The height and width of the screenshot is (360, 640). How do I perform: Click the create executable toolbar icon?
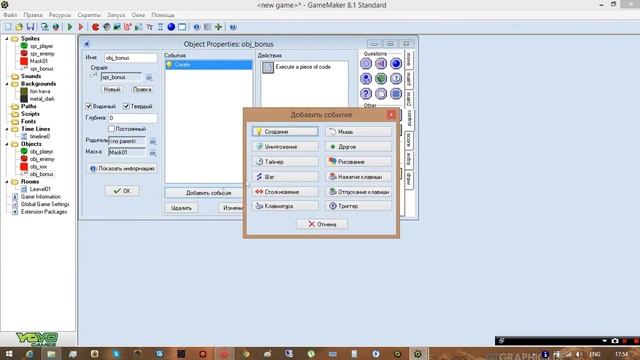44,27
